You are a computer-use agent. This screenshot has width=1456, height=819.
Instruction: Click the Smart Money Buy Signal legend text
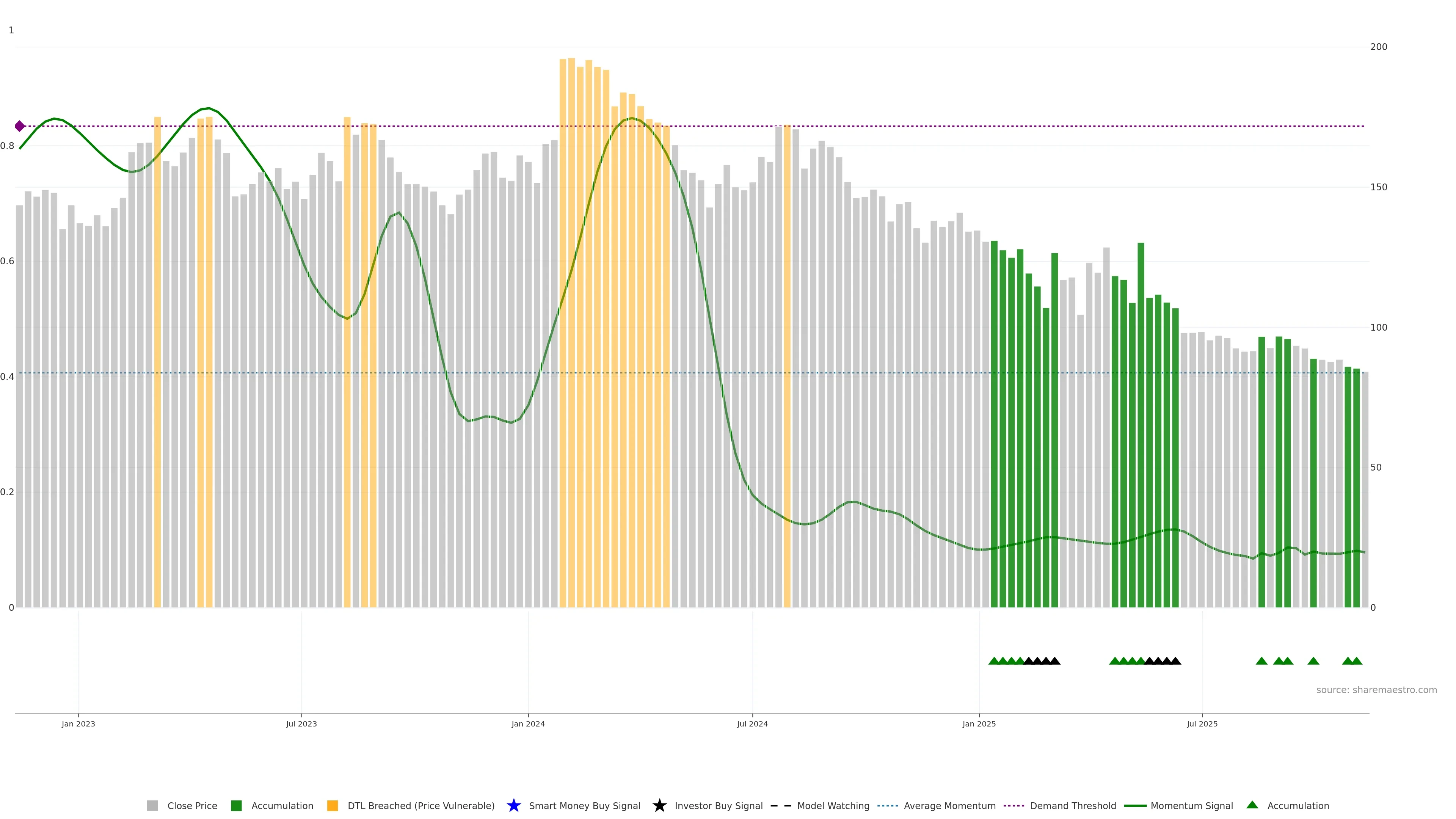584,805
